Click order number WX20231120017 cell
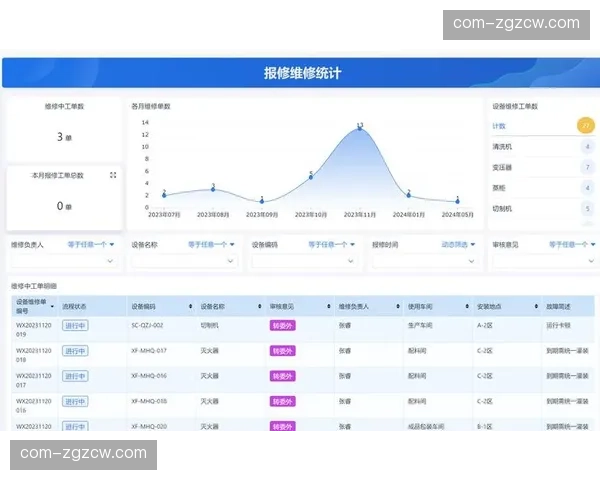This screenshot has height=480, width=600. (34, 380)
